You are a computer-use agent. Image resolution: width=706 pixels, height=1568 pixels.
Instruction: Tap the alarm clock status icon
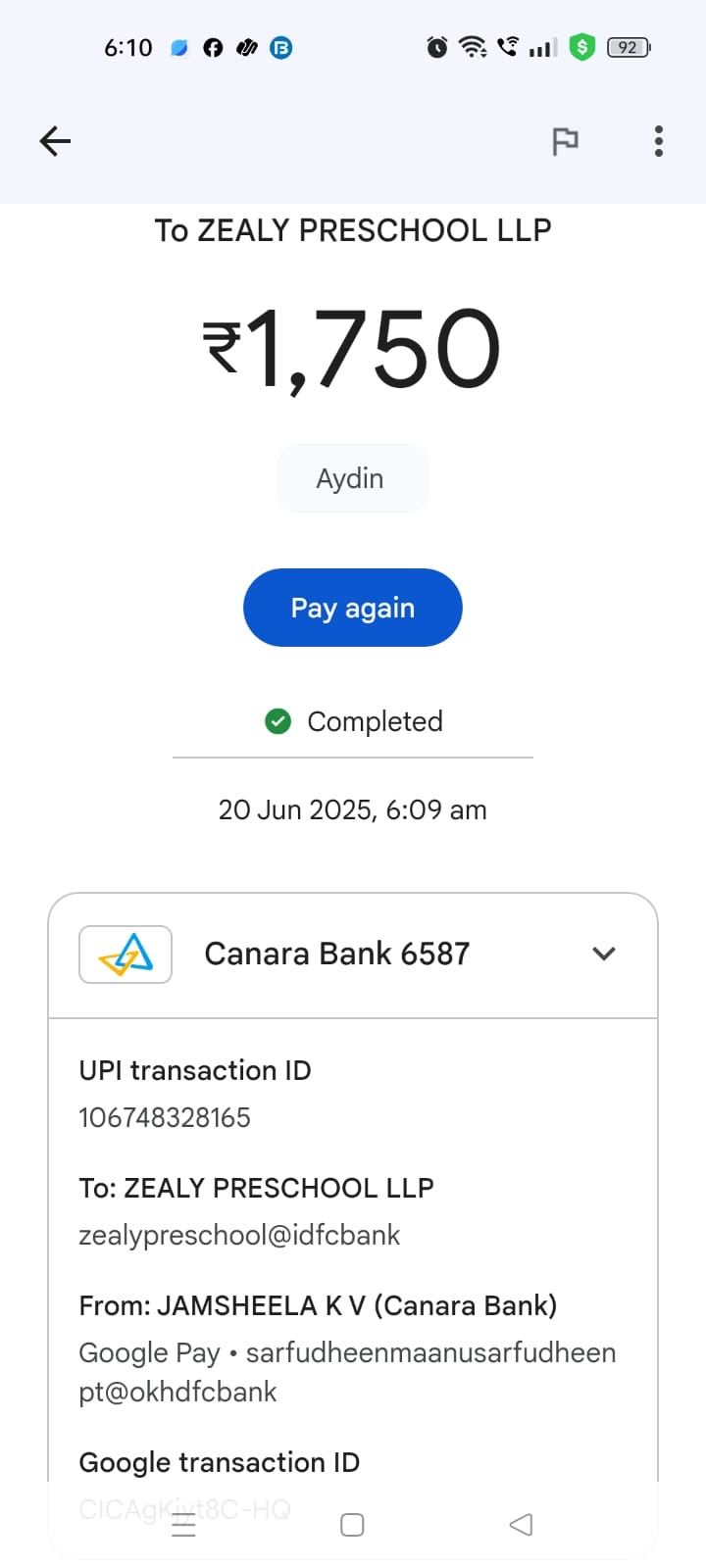point(437,47)
